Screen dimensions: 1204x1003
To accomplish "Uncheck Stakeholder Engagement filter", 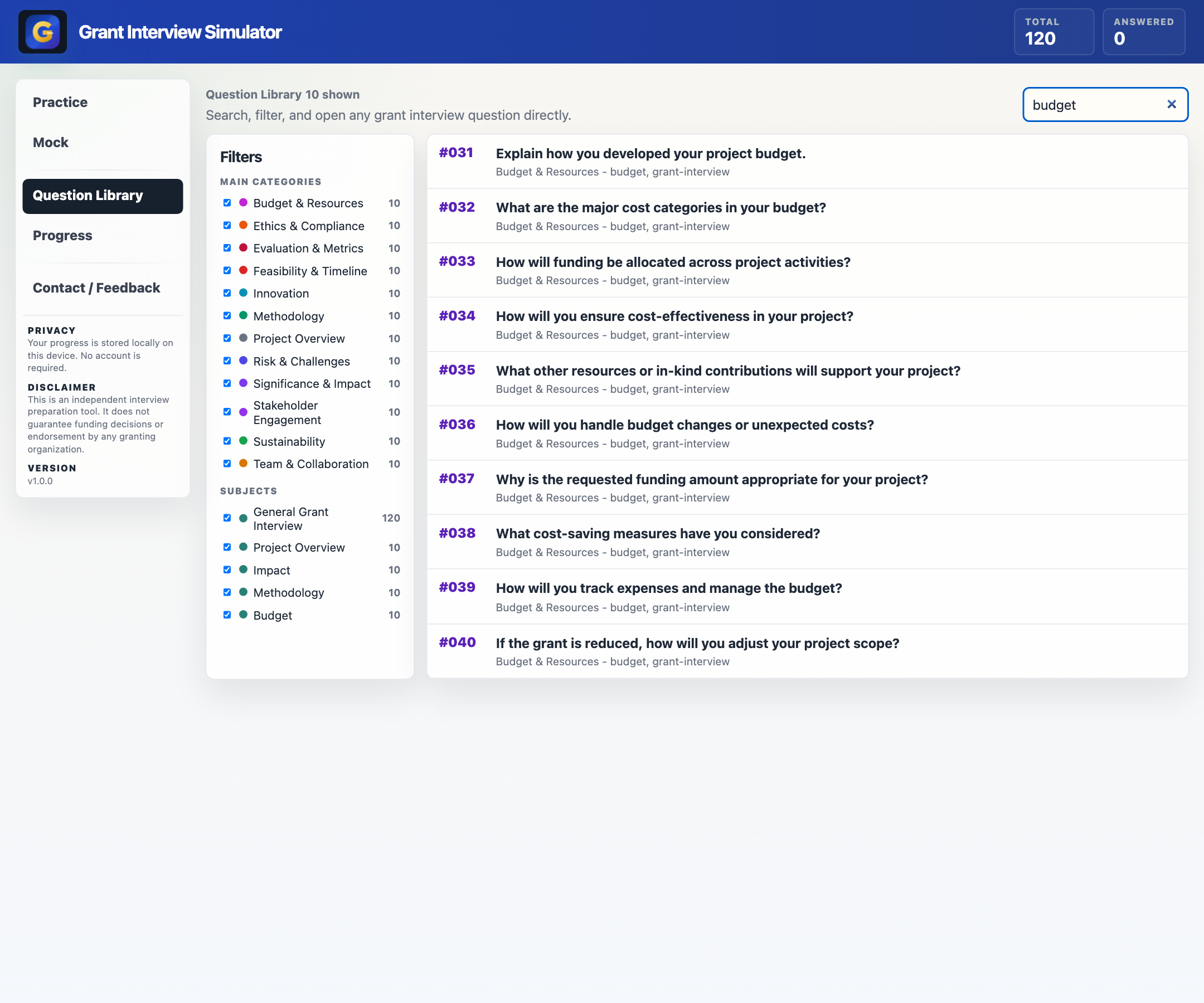I will pos(227,412).
